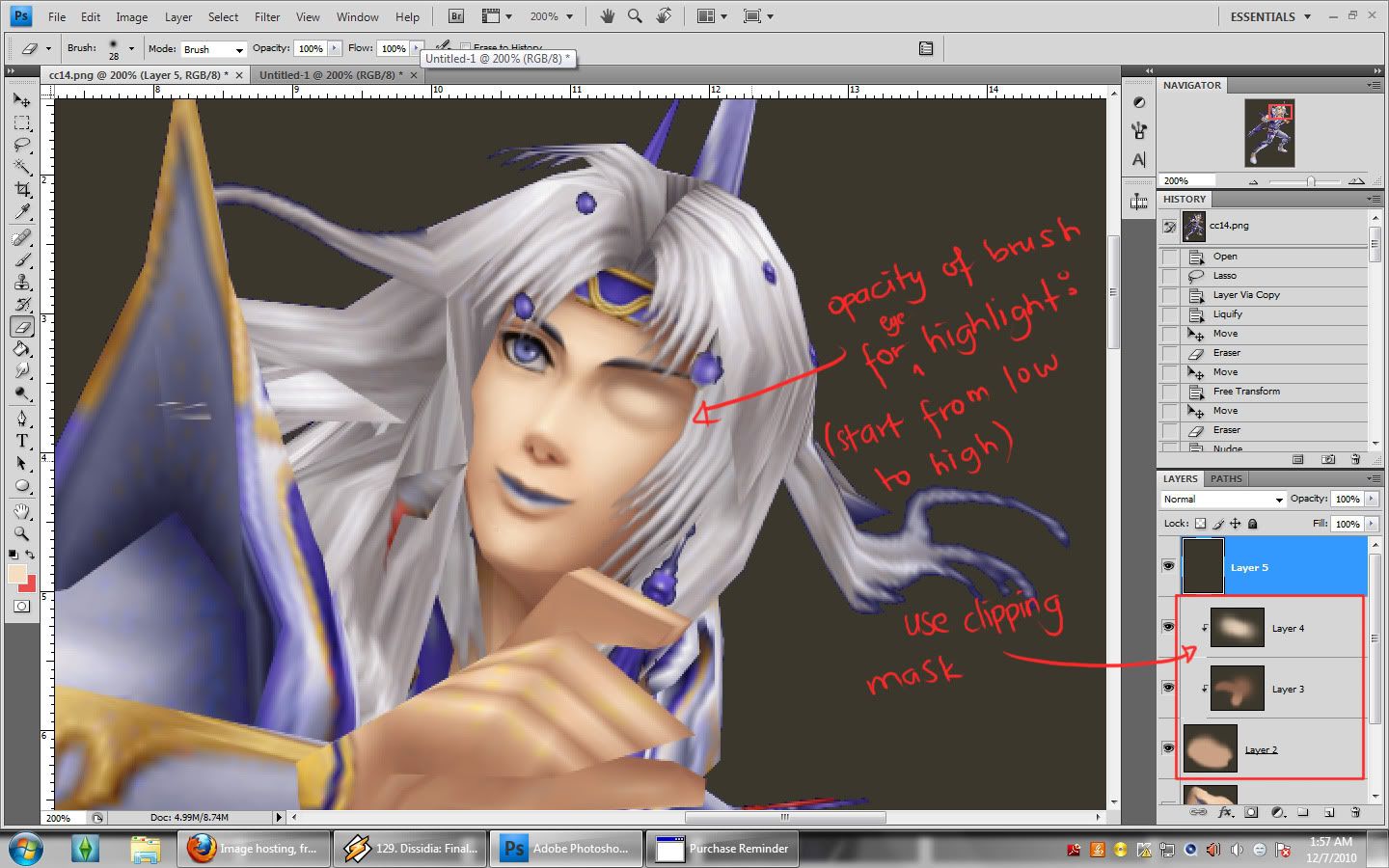The width and height of the screenshot is (1389, 868).
Task: Select the Magic Wand tool
Action: coord(22,167)
